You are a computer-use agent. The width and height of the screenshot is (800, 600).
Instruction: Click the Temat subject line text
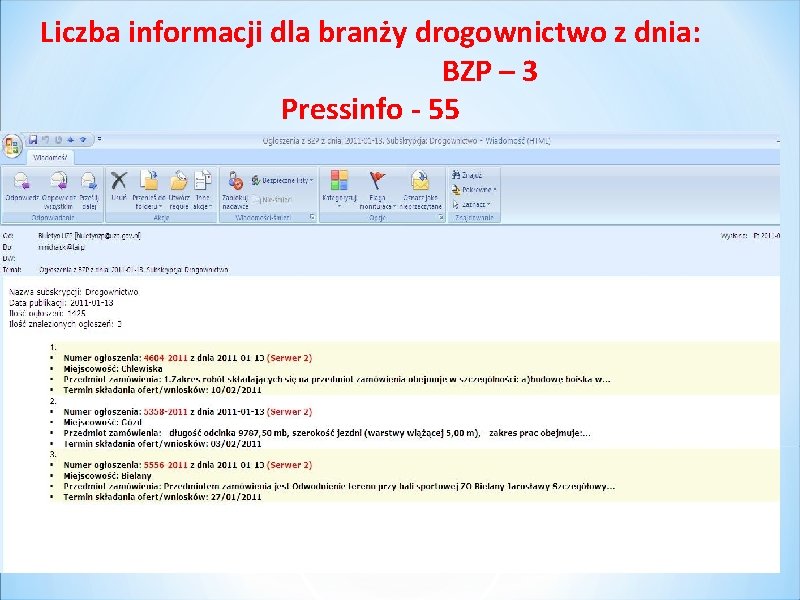(134, 269)
